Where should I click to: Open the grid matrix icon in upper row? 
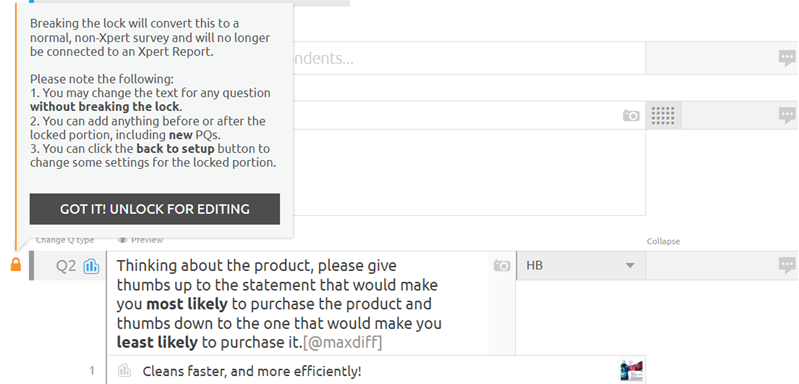[x=663, y=116]
